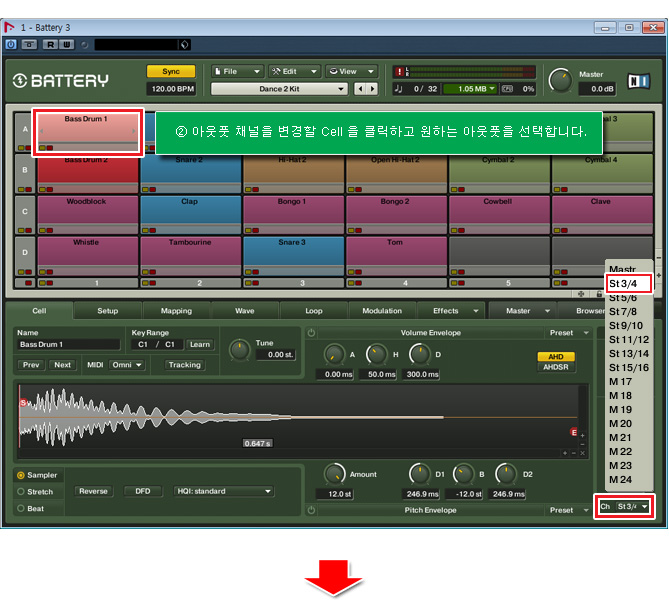Viewport: 669px width, 608px height.
Task: Click waveform zoom-in plus icon
Action: [x=565, y=453]
